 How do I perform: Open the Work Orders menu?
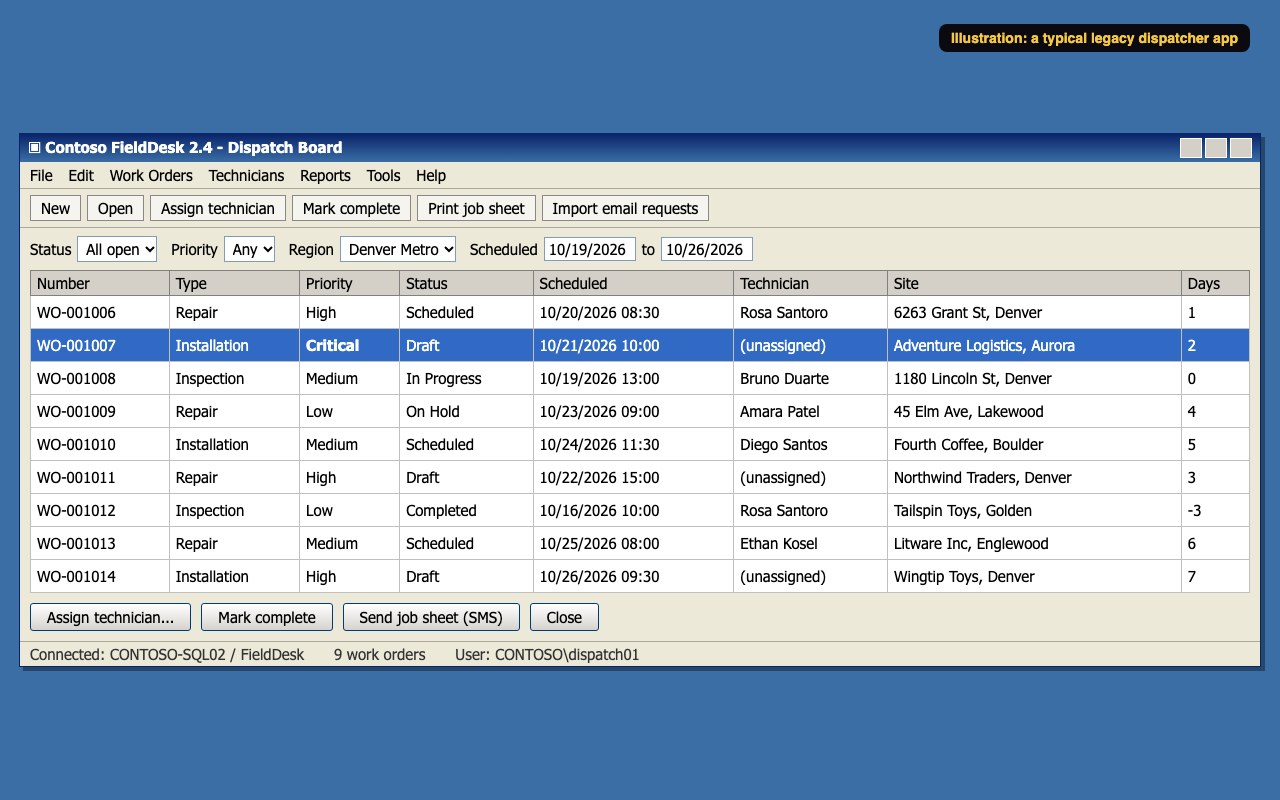click(151, 175)
